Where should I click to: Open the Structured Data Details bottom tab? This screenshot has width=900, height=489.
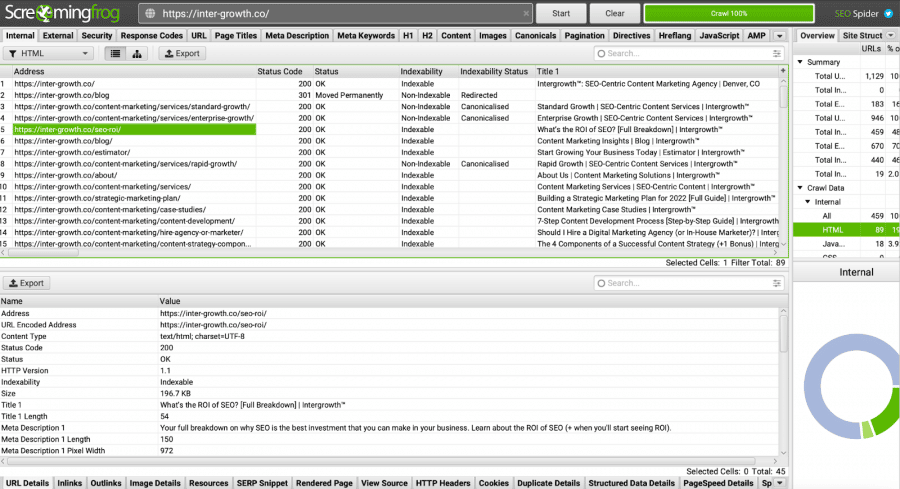[x=631, y=483]
